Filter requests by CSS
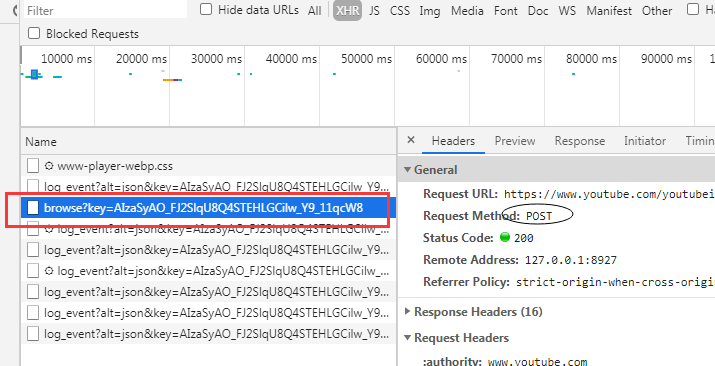This screenshot has height=366, width=715. pos(399,10)
